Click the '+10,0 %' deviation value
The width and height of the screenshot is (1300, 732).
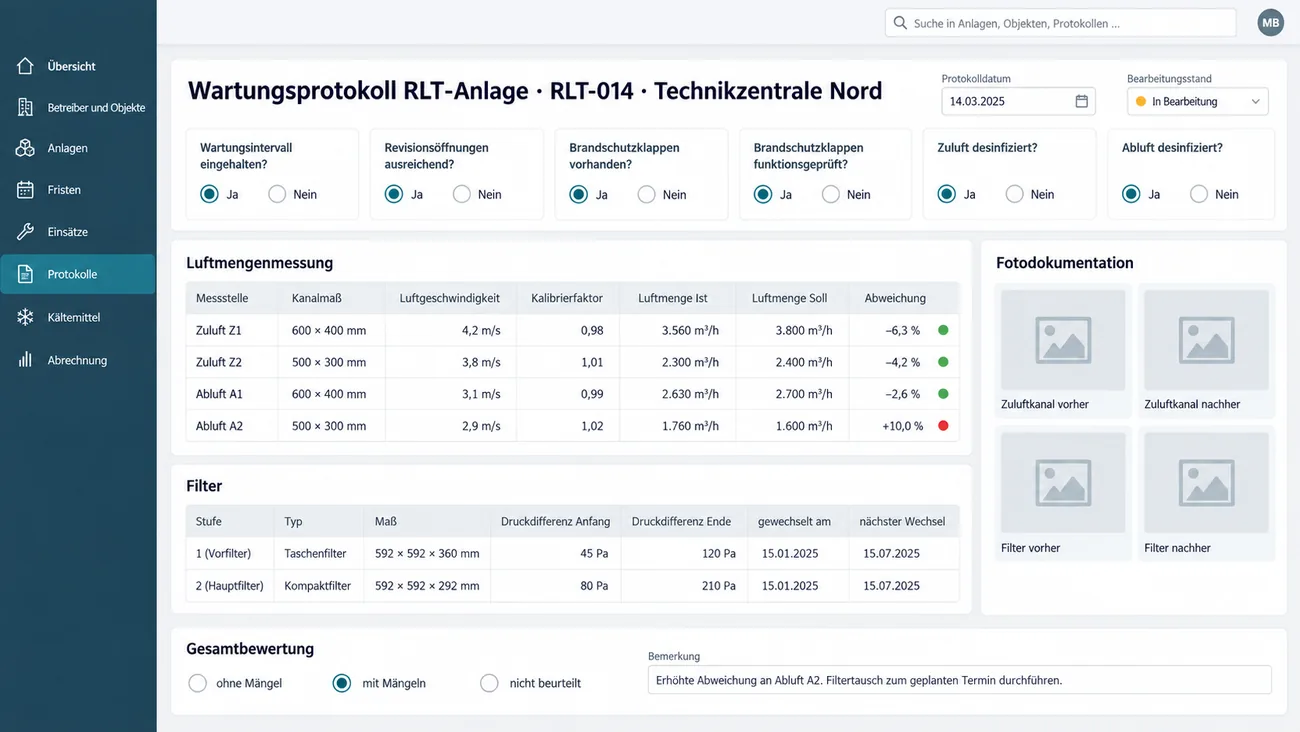(x=902, y=426)
